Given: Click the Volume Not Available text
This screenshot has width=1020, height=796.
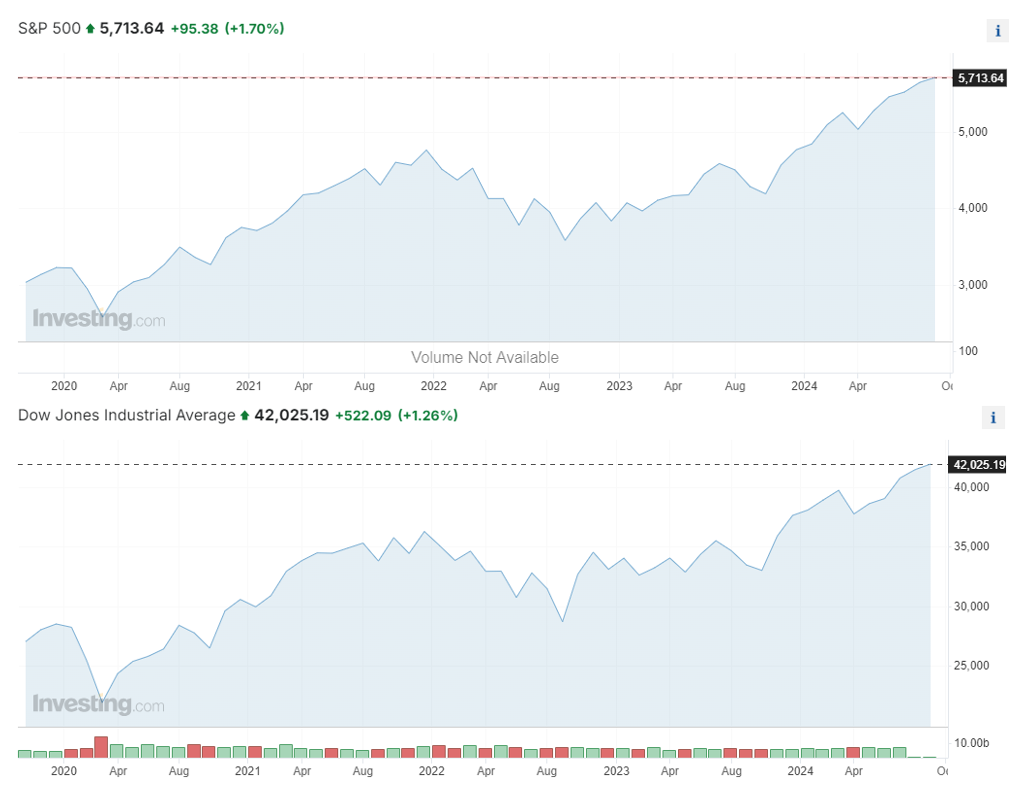Looking at the screenshot, I should [485, 358].
